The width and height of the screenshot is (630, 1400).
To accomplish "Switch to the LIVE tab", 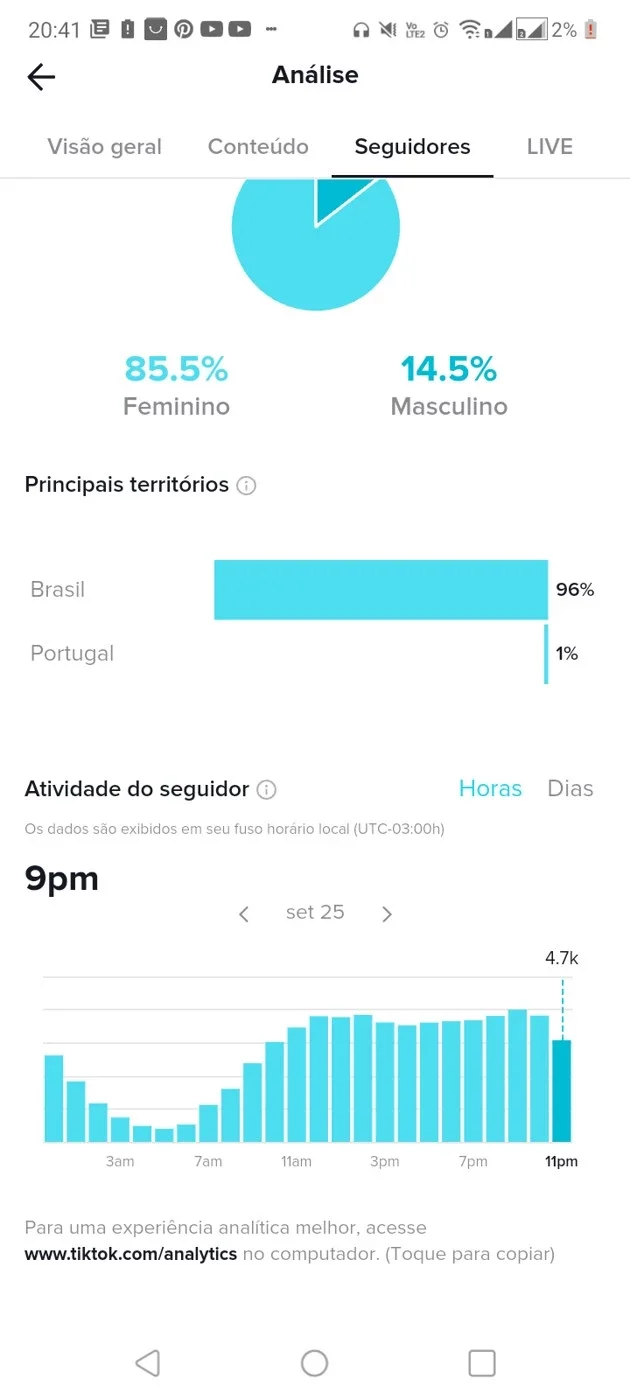I will pyautogui.click(x=550, y=147).
